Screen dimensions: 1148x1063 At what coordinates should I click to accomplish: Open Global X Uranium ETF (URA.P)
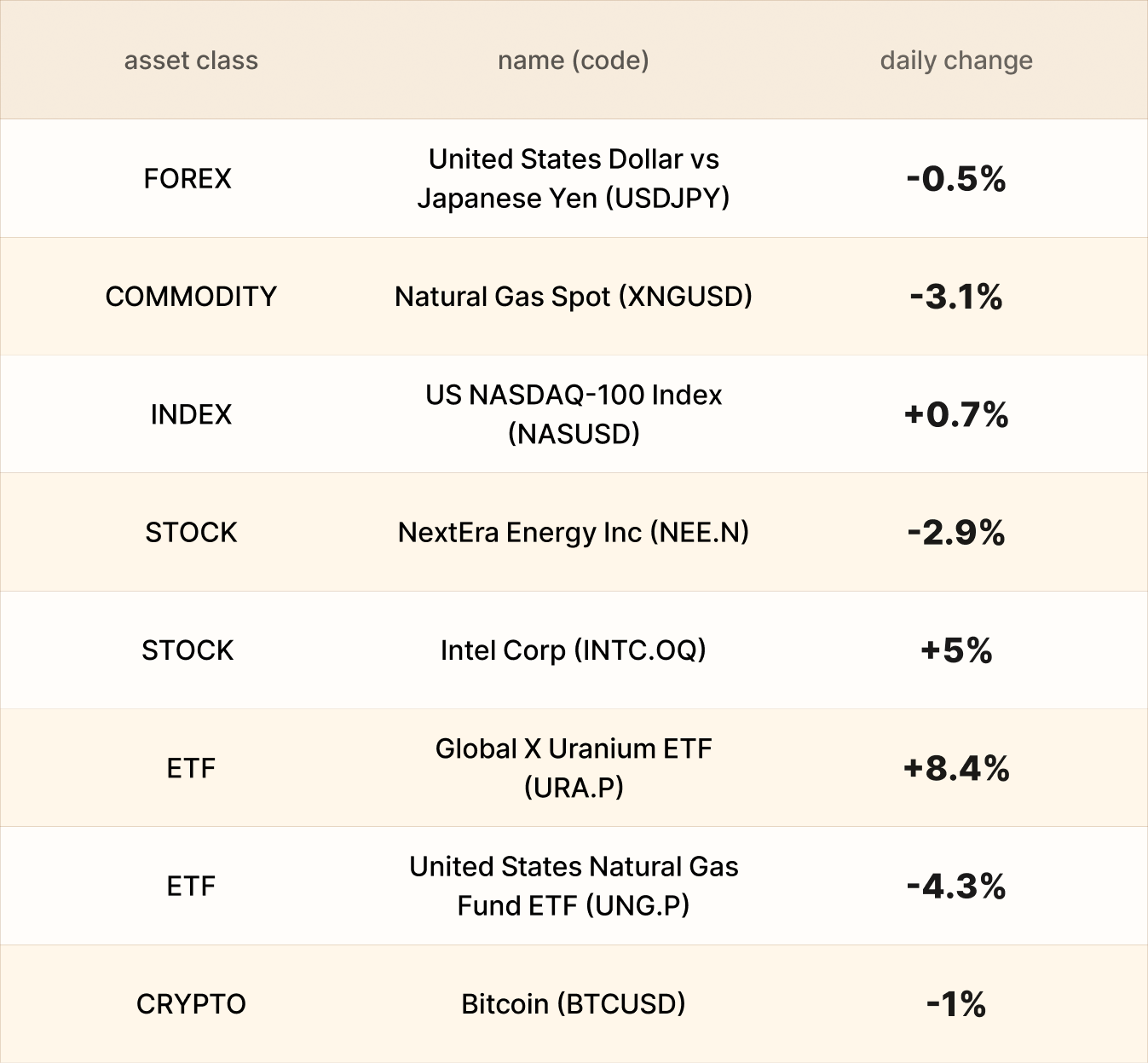coord(573,768)
